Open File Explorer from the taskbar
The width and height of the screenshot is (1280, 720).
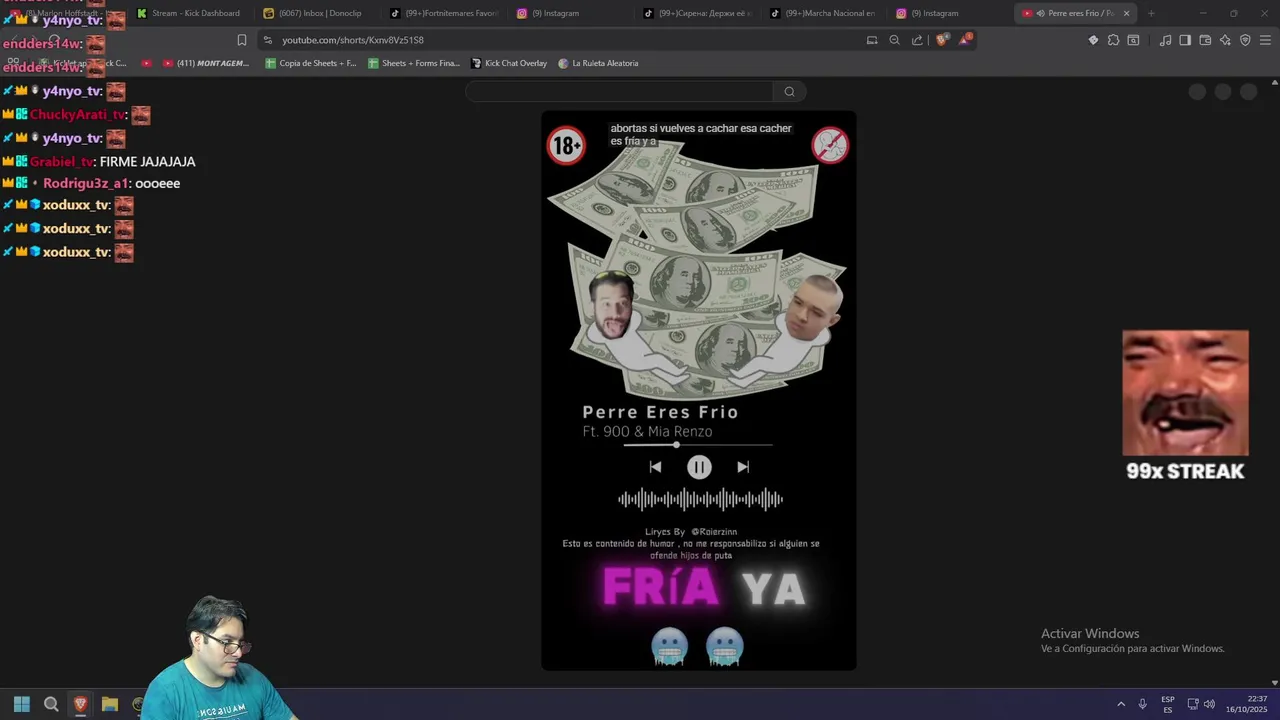pyautogui.click(x=110, y=704)
